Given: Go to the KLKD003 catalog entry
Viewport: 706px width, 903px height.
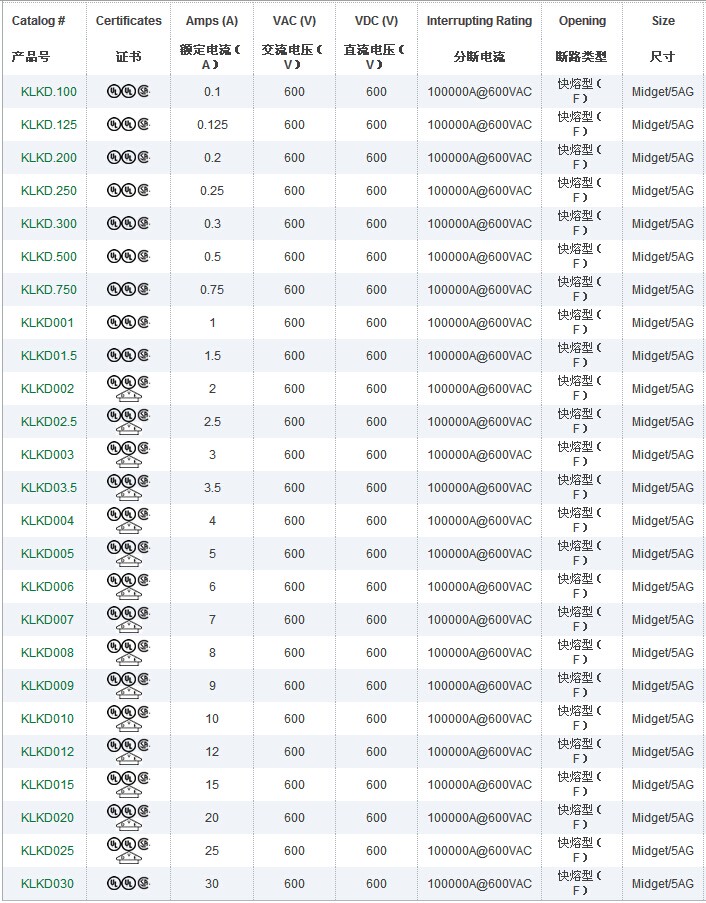Looking at the screenshot, I should pyautogui.click(x=47, y=455).
